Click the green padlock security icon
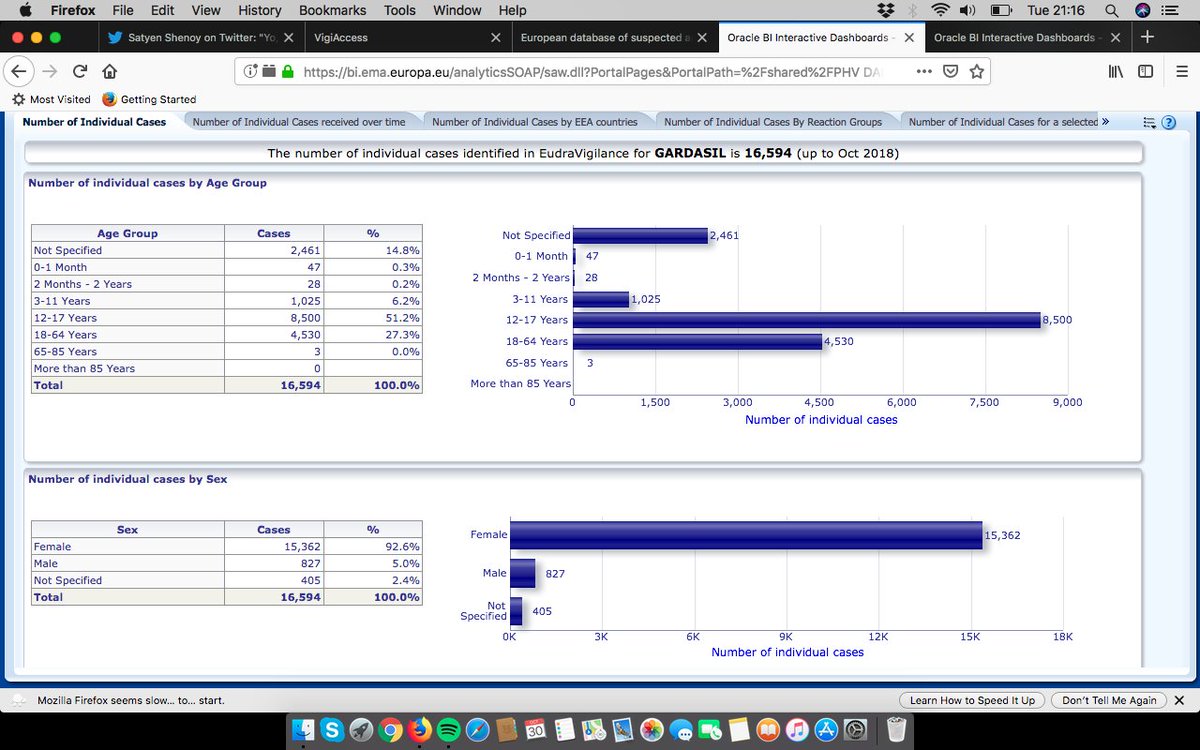The image size is (1200, 750). pyautogui.click(x=288, y=72)
